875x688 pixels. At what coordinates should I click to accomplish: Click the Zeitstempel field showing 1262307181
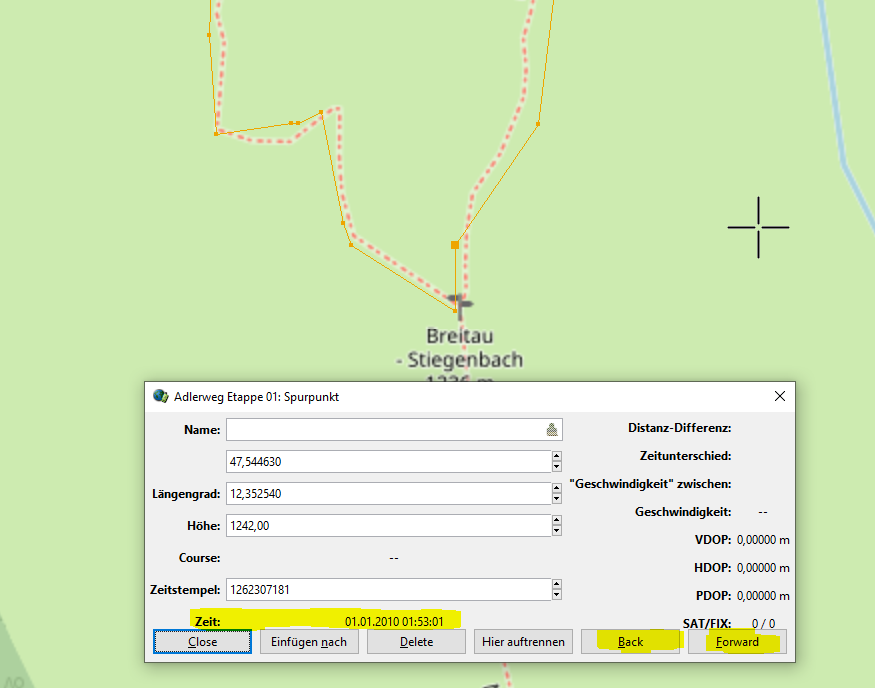pos(389,590)
